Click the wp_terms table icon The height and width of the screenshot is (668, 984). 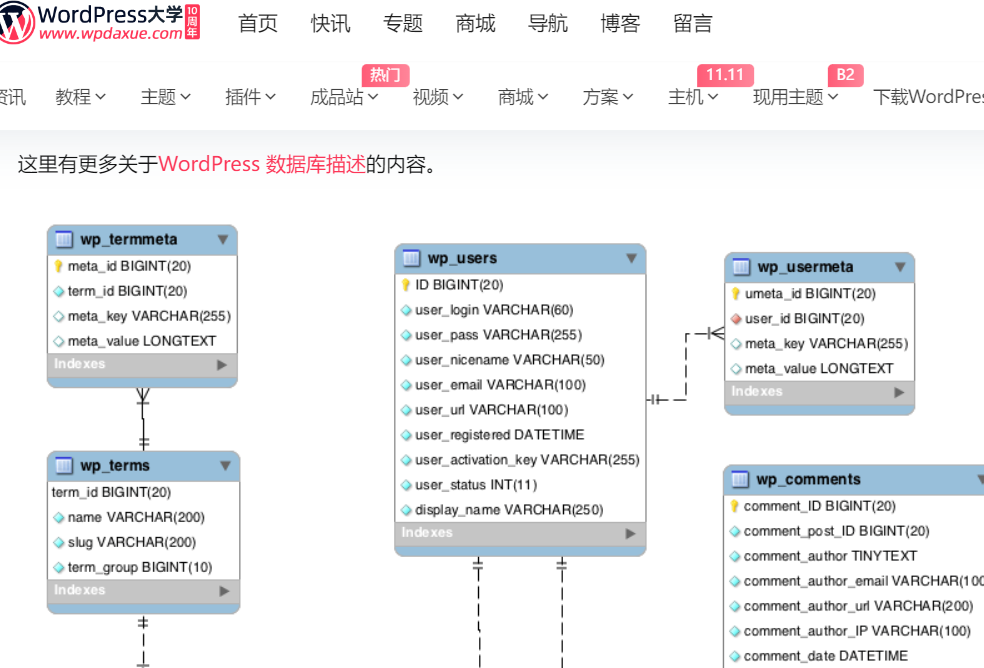click(64, 466)
